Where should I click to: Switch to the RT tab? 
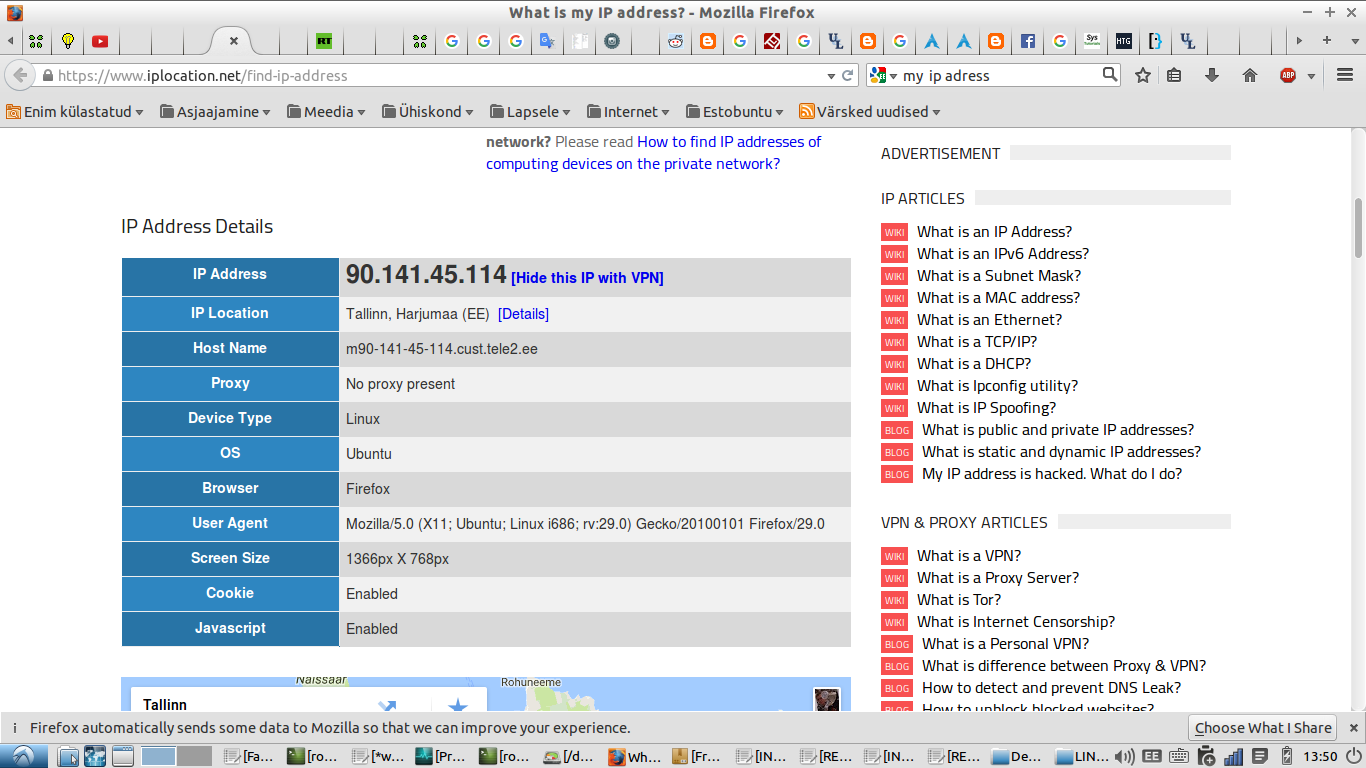click(323, 41)
